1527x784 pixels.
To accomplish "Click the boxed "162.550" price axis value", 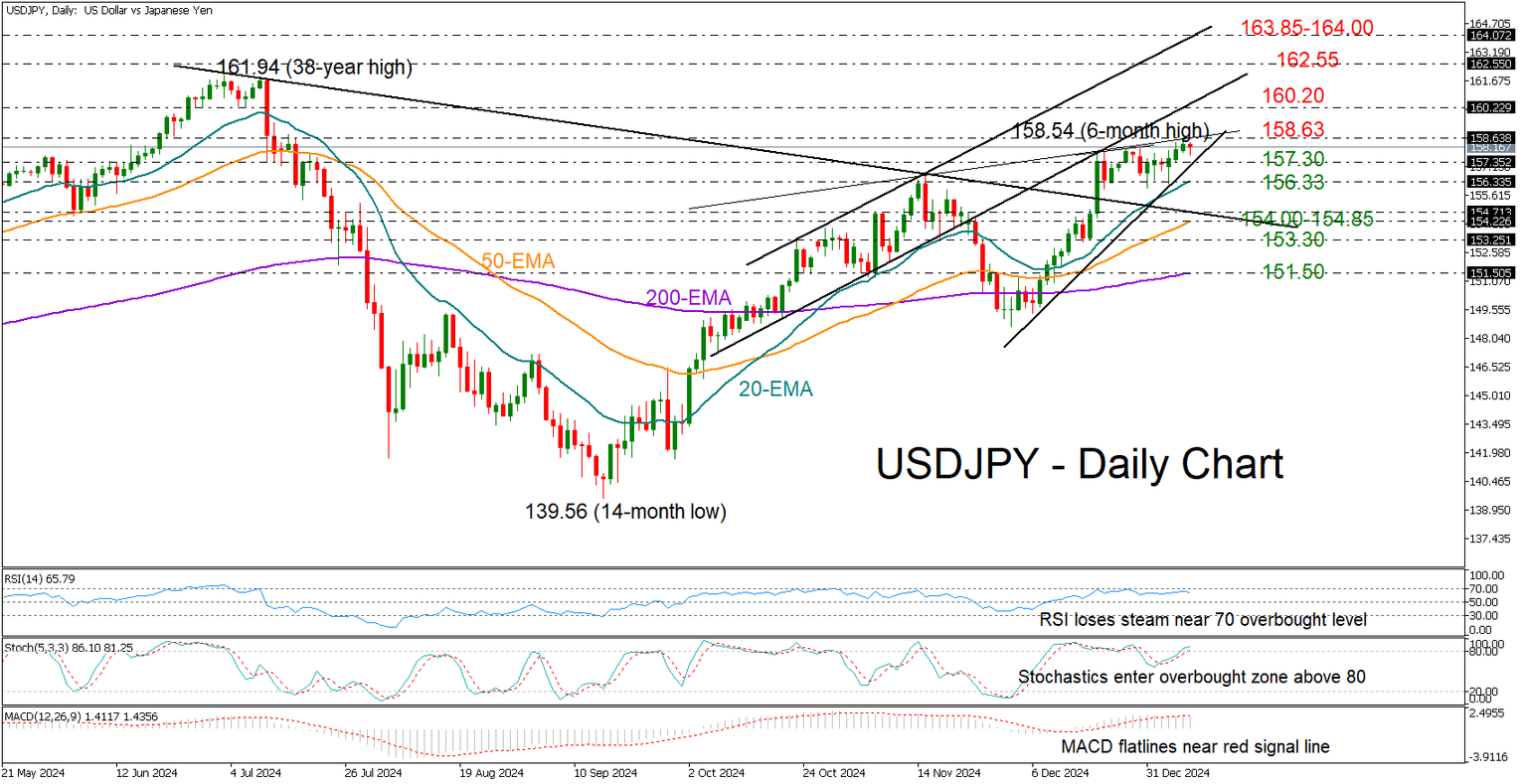I will point(1489,63).
